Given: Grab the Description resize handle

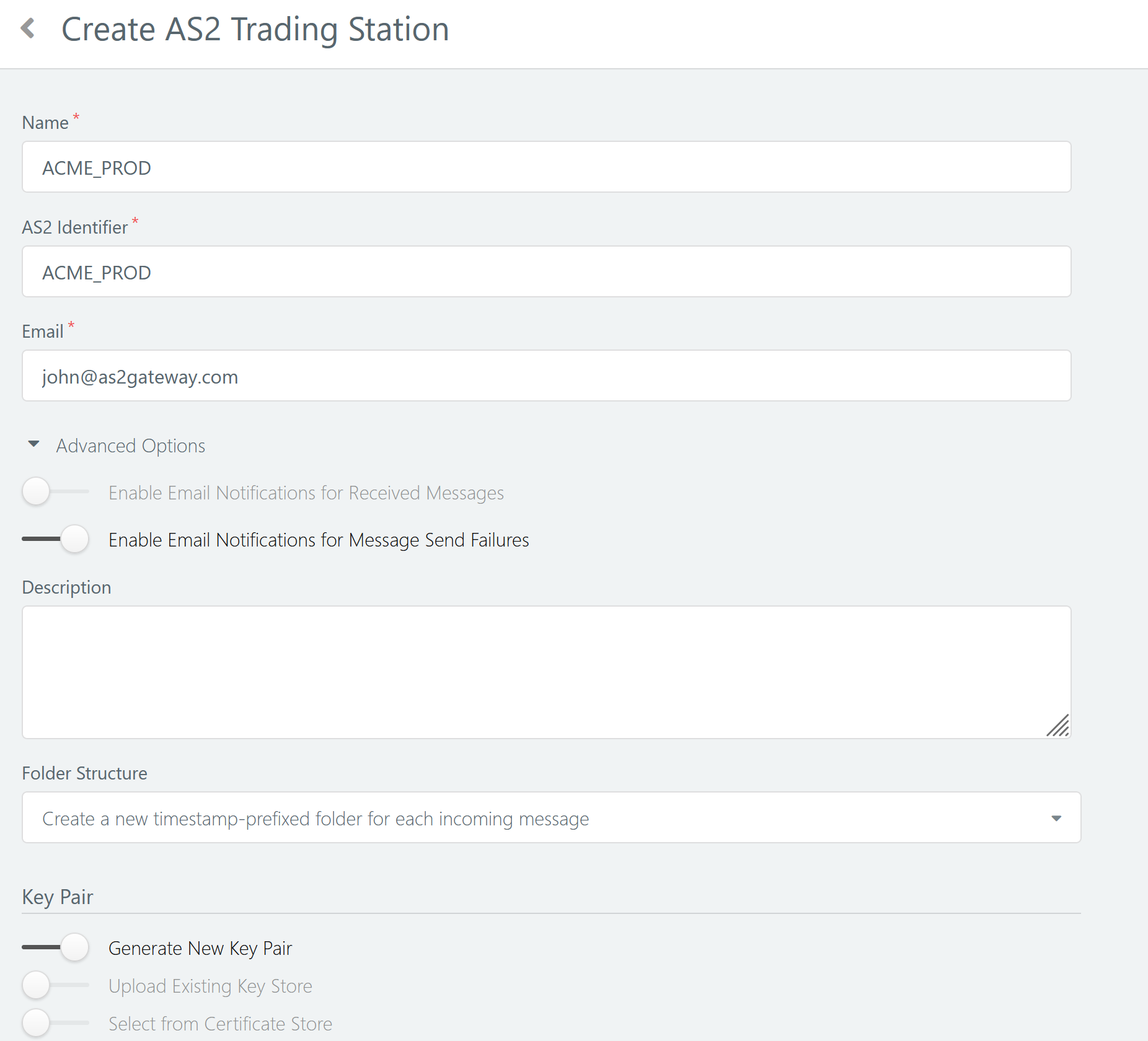Looking at the screenshot, I should coord(1058,726).
